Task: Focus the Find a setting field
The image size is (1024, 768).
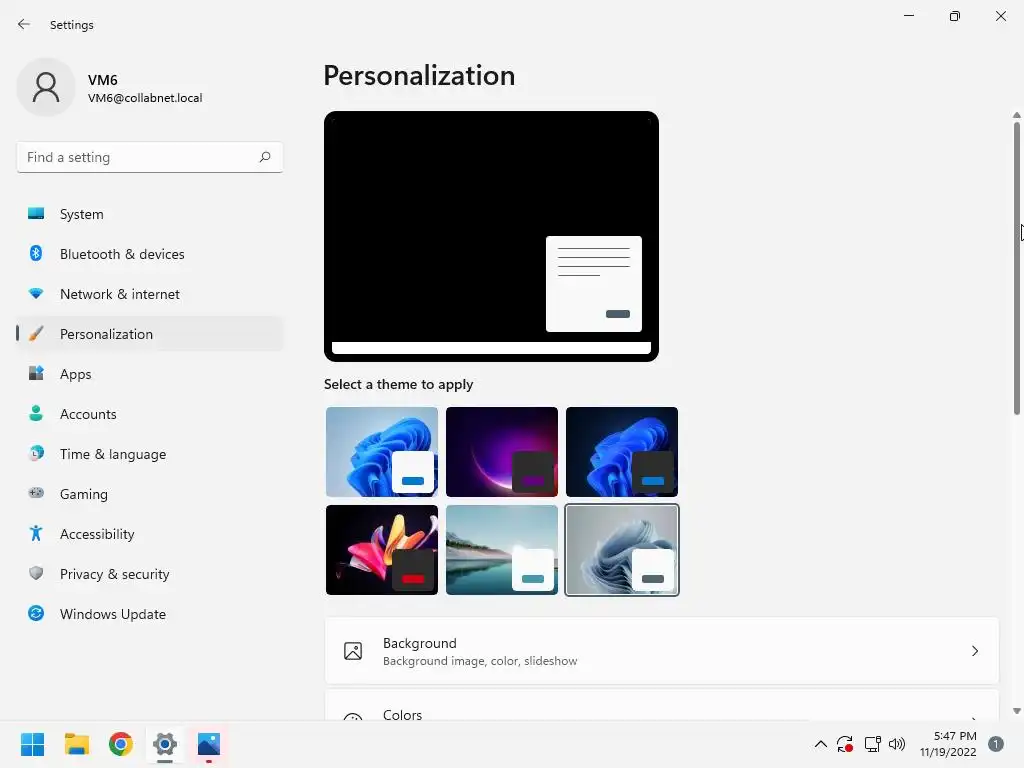Action: [150, 157]
